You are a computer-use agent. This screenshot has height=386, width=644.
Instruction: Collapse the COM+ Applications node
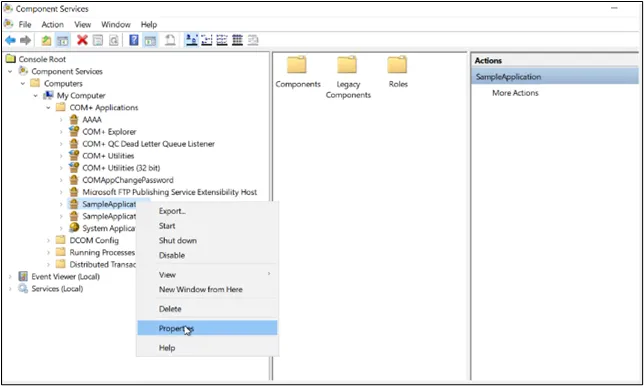48,108
